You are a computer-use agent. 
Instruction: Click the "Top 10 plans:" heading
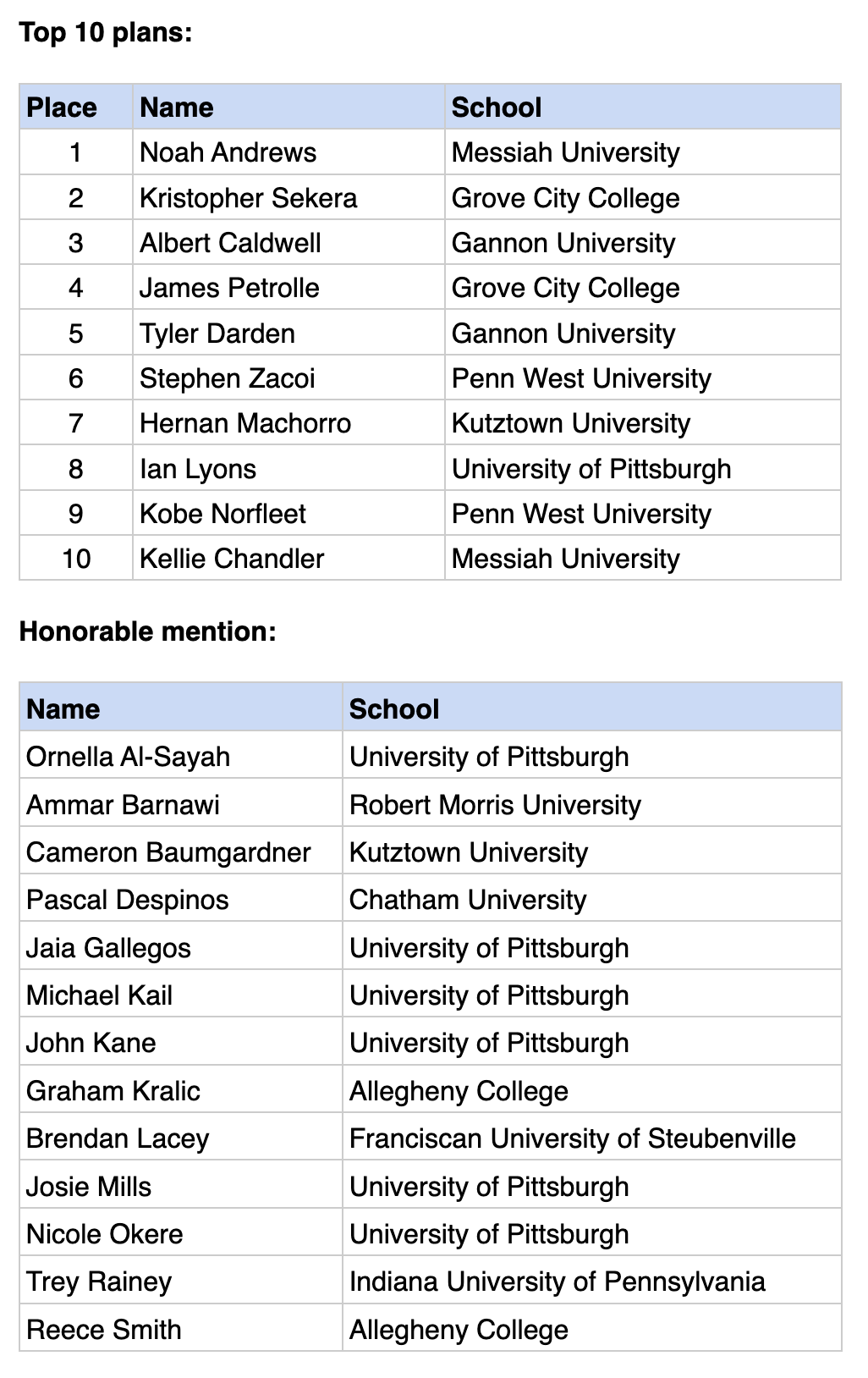click(x=106, y=33)
